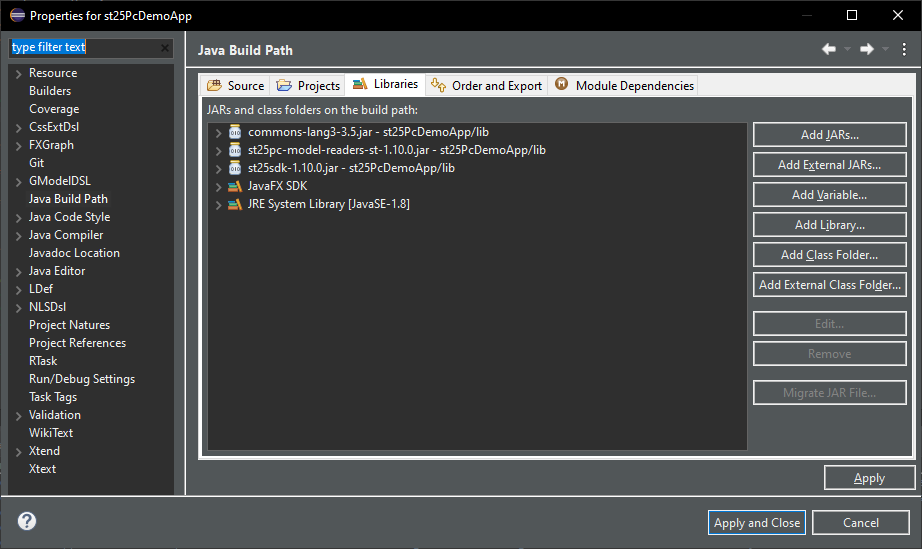This screenshot has height=549, width=922.
Task: Expand the Validation preferences node
Action: (19, 415)
